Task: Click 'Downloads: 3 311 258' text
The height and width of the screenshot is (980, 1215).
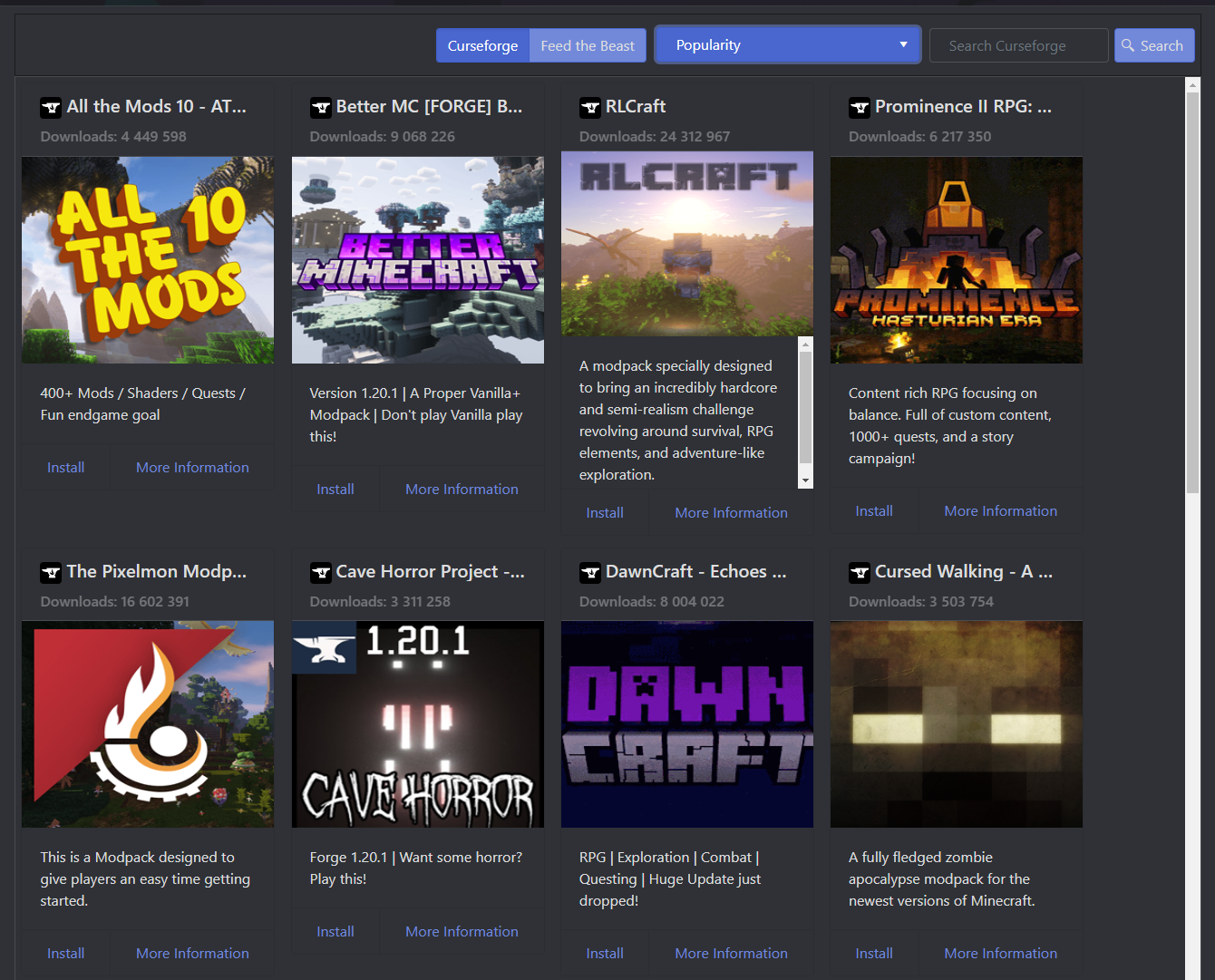Action: (x=380, y=602)
